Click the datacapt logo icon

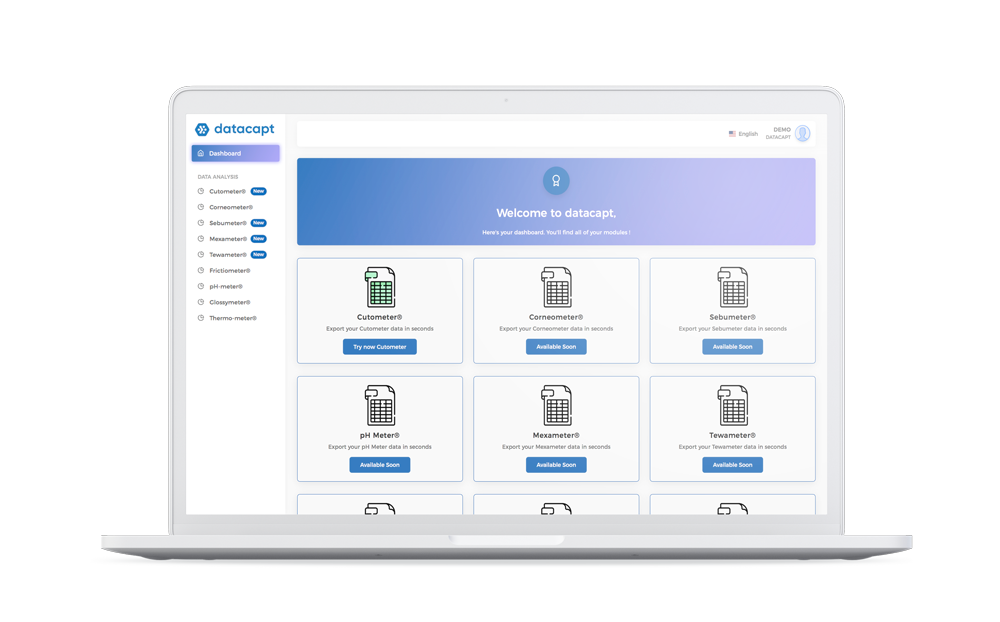click(202, 130)
